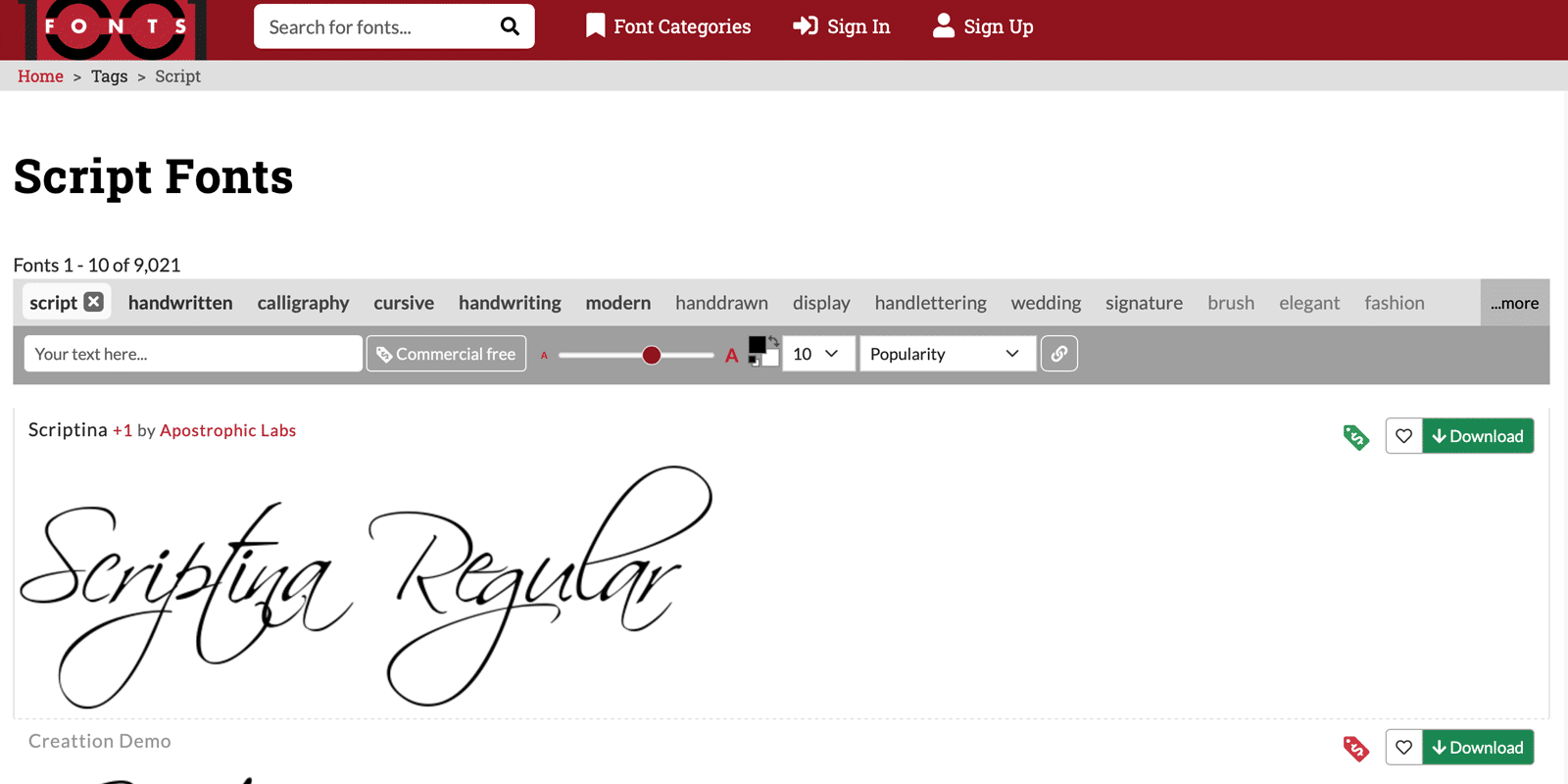Select the handdrawn tag
Screen dimensions: 1568x784
pos(721,303)
